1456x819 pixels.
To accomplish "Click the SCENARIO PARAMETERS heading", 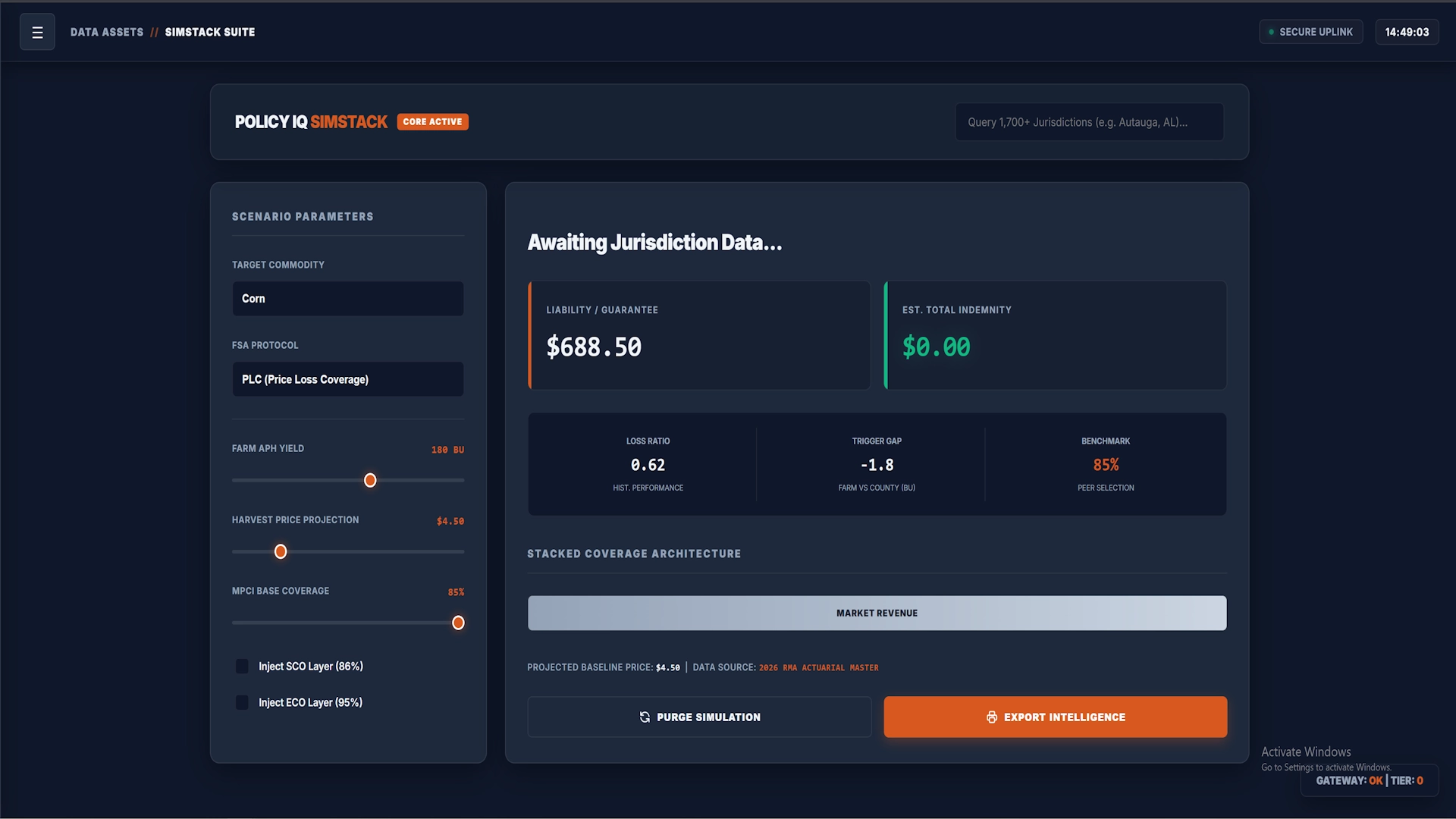I will (303, 216).
